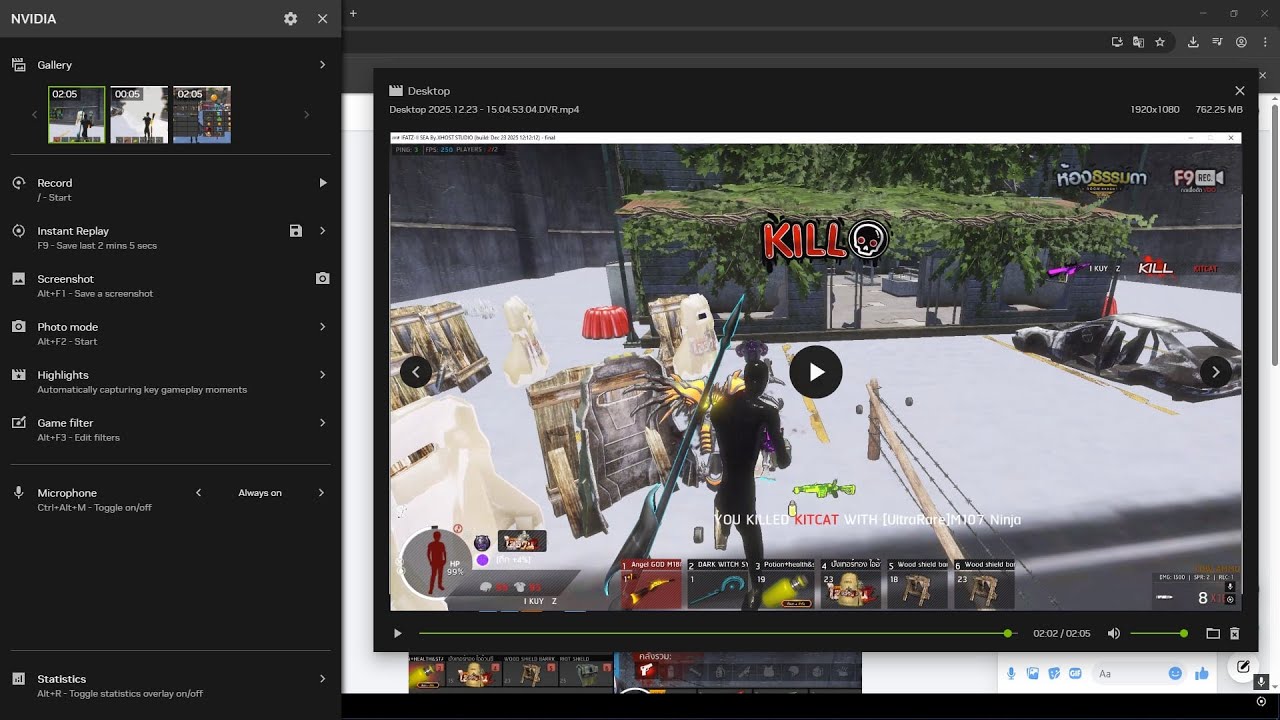Click the Microphone icon in overlay

18,493
